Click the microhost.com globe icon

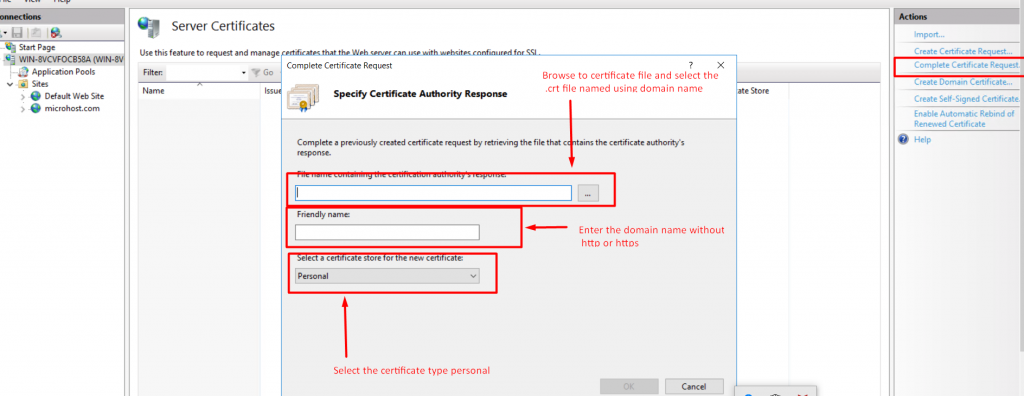tap(36, 108)
